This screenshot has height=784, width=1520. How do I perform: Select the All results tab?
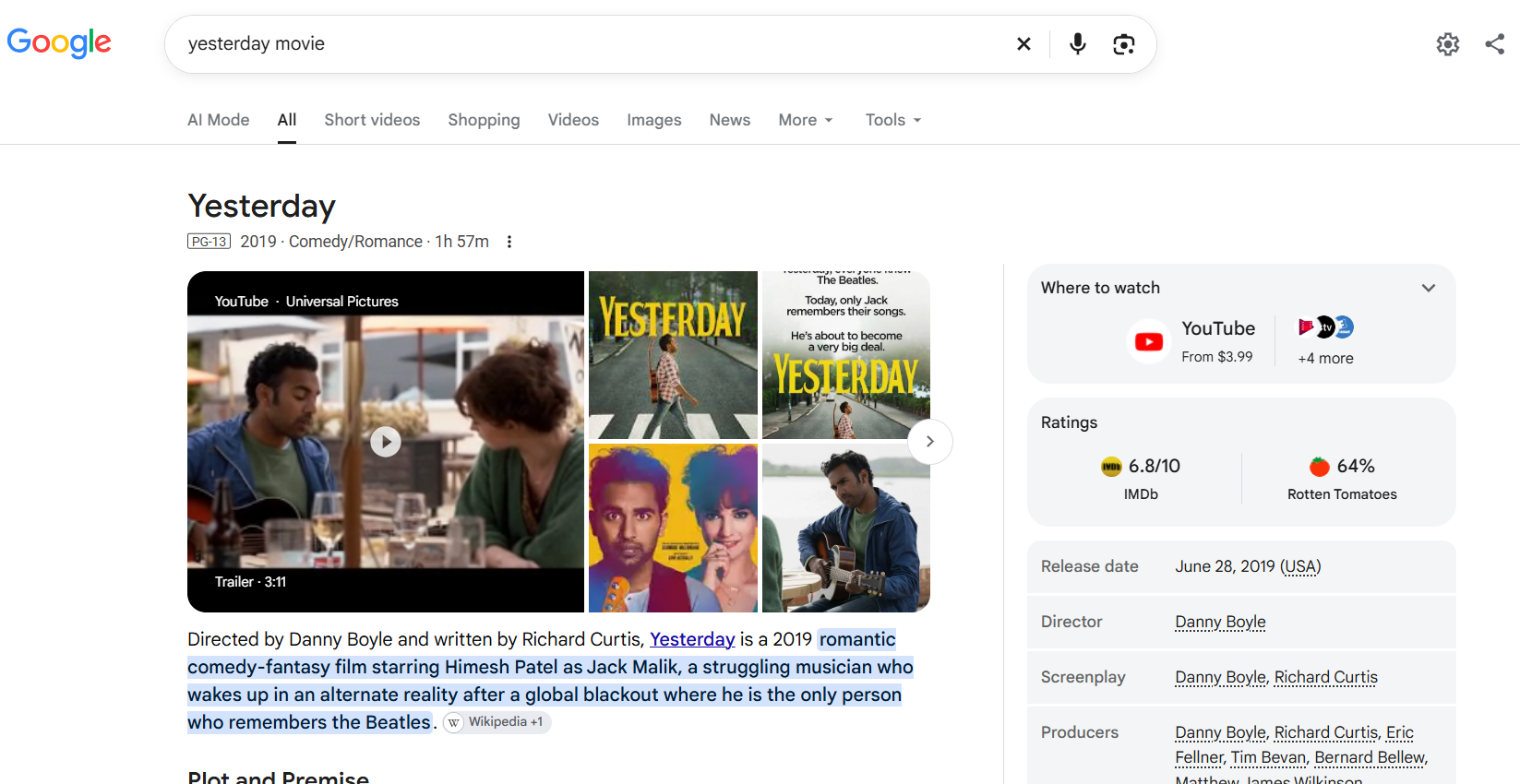click(x=287, y=120)
